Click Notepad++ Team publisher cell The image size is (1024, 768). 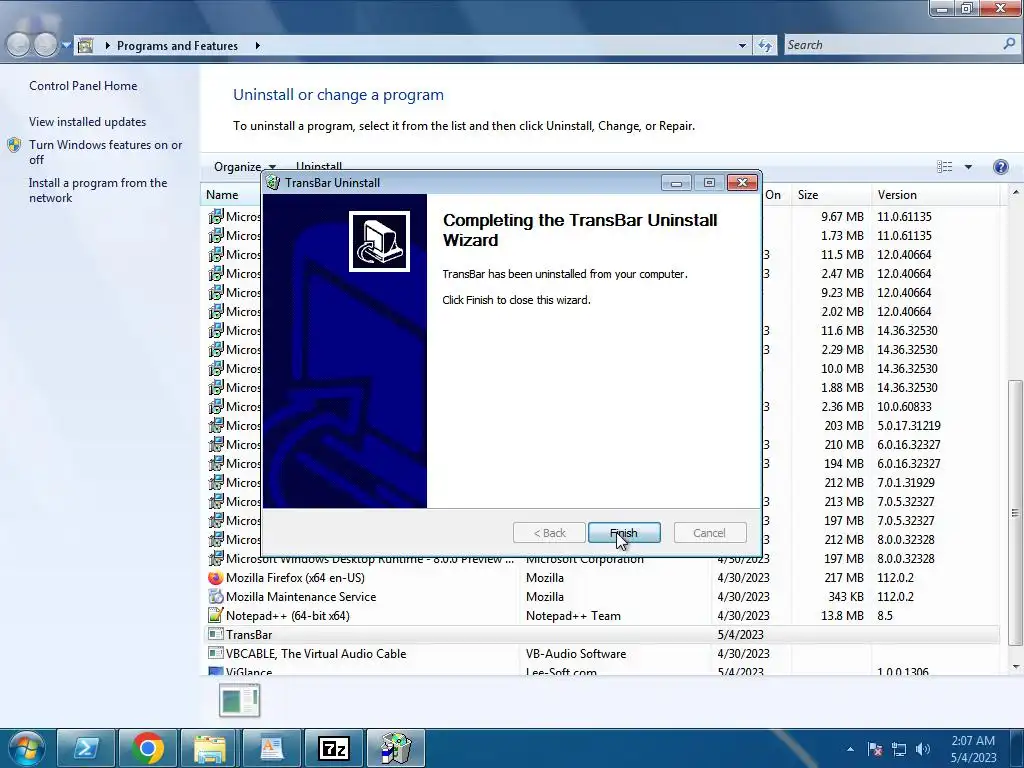pos(573,615)
